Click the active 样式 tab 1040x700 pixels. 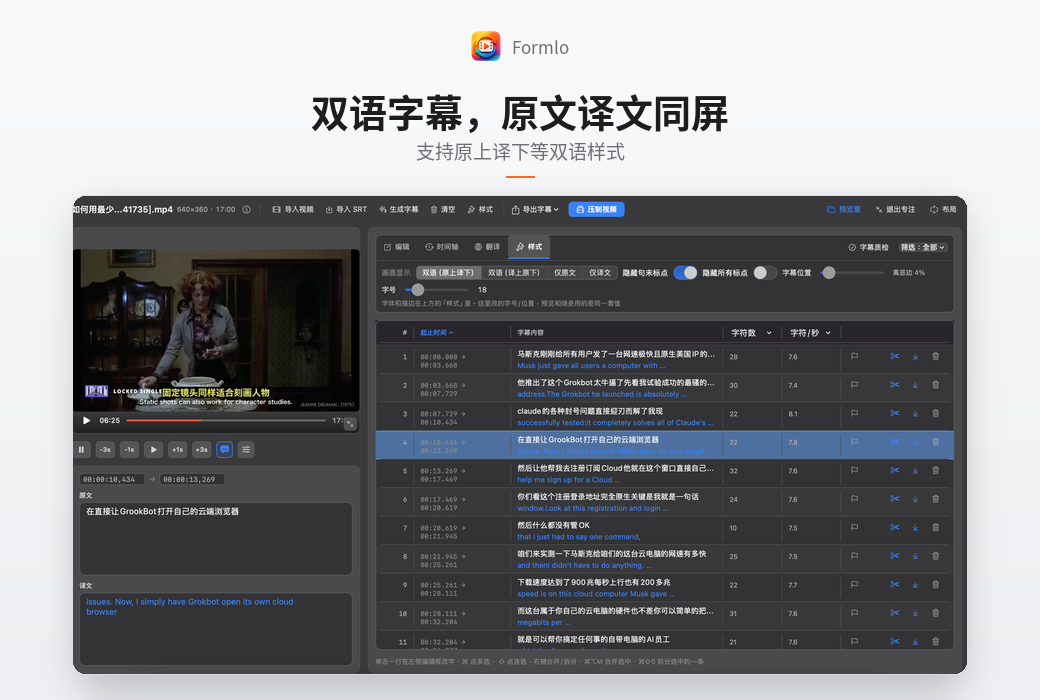click(529, 247)
